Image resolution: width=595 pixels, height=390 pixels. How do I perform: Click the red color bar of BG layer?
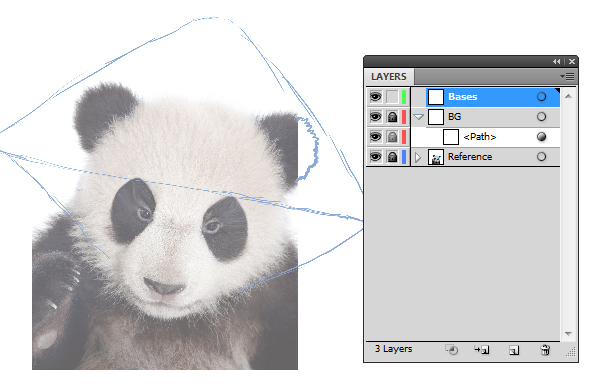pos(404,117)
